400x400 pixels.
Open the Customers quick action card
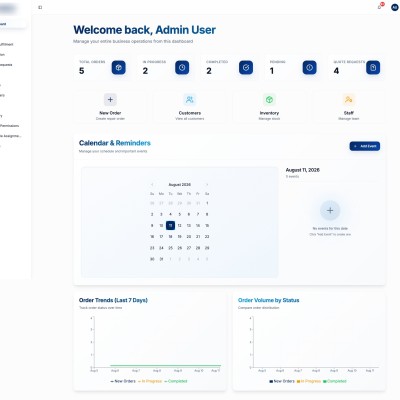point(190,107)
